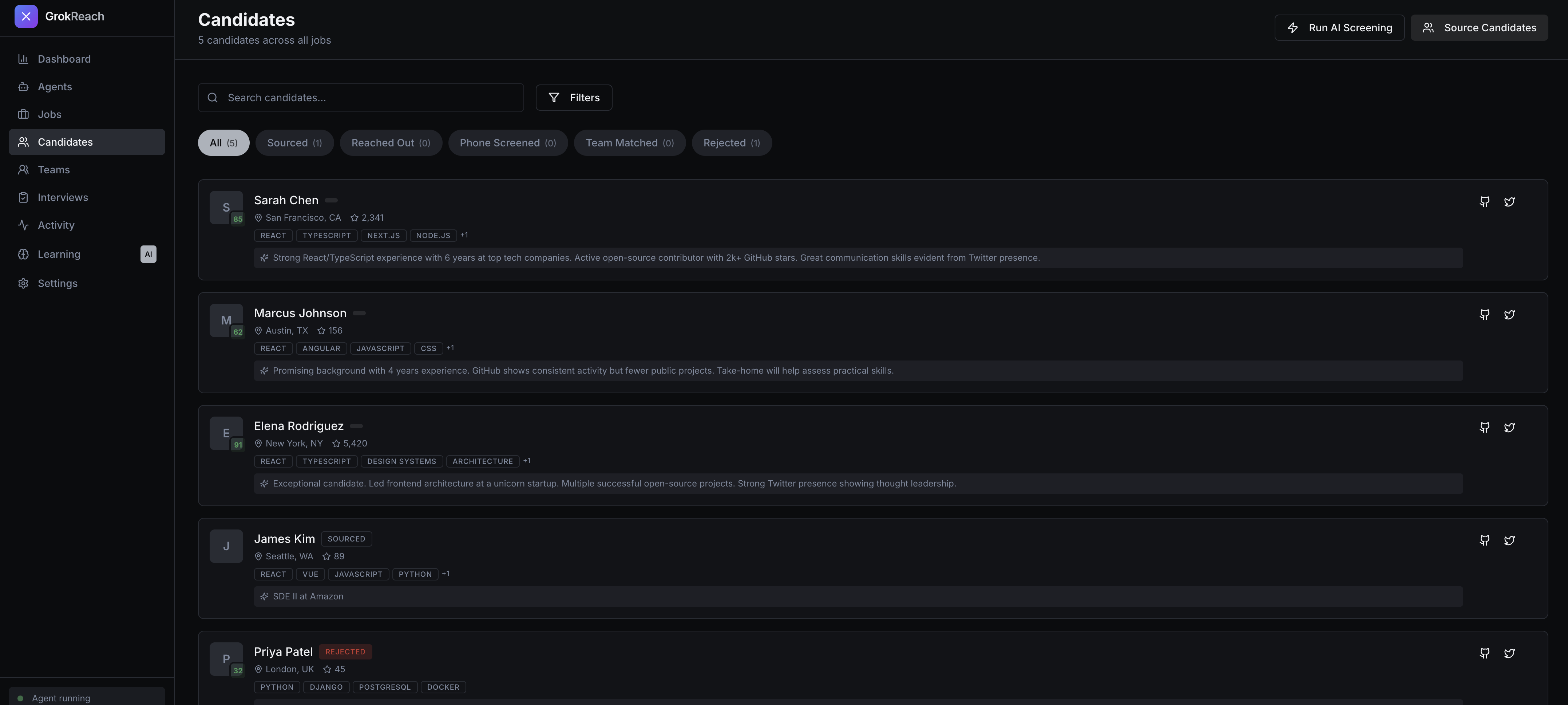This screenshot has width=1568, height=705.
Task: Open James Kim's Twitter icon
Action: [x=1509, y=541]
